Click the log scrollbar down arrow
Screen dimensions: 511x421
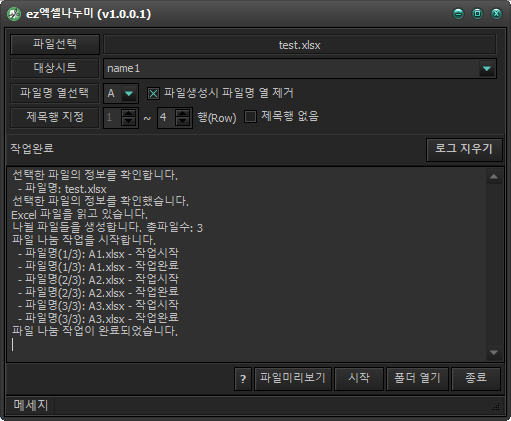click(494, 353)
